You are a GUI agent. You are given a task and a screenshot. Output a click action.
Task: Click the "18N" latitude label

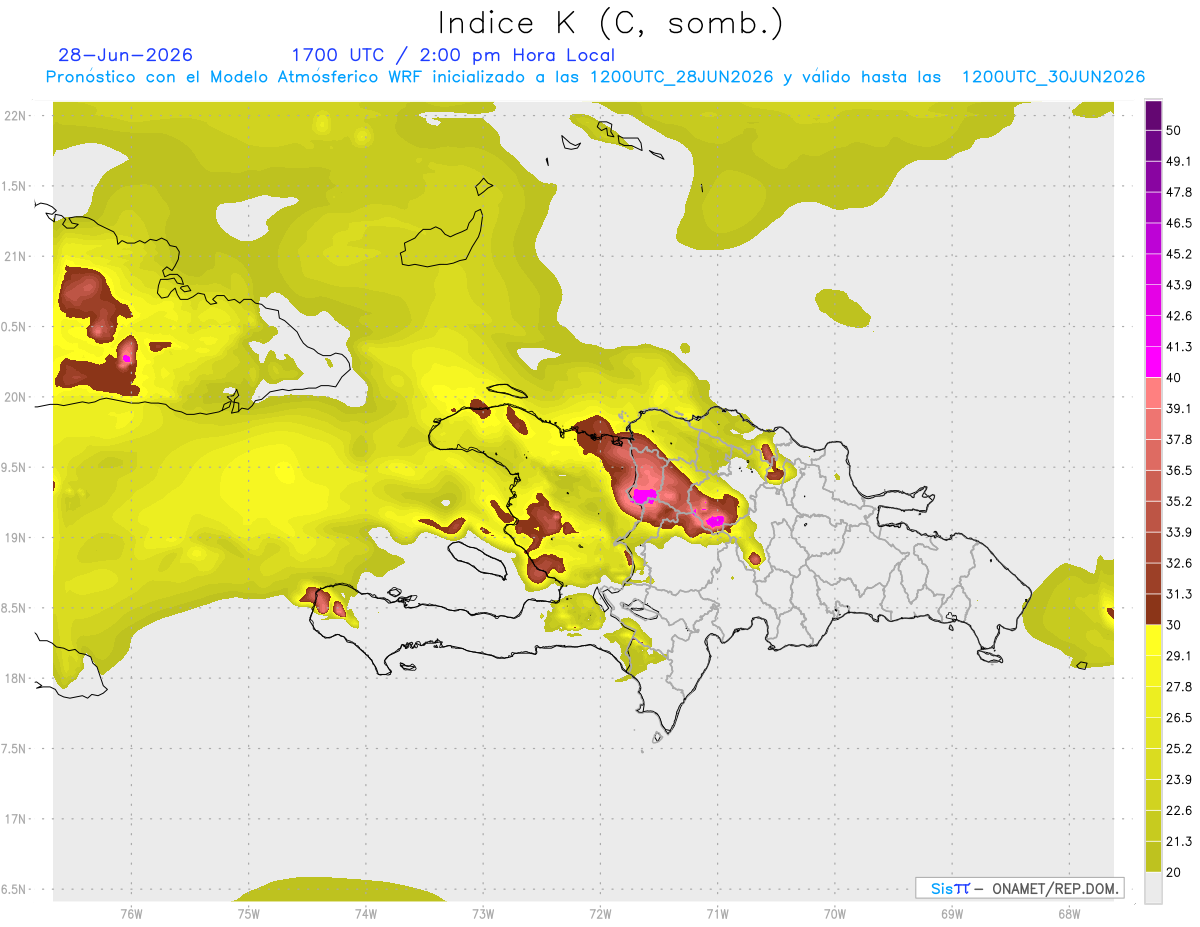(14, 678)
